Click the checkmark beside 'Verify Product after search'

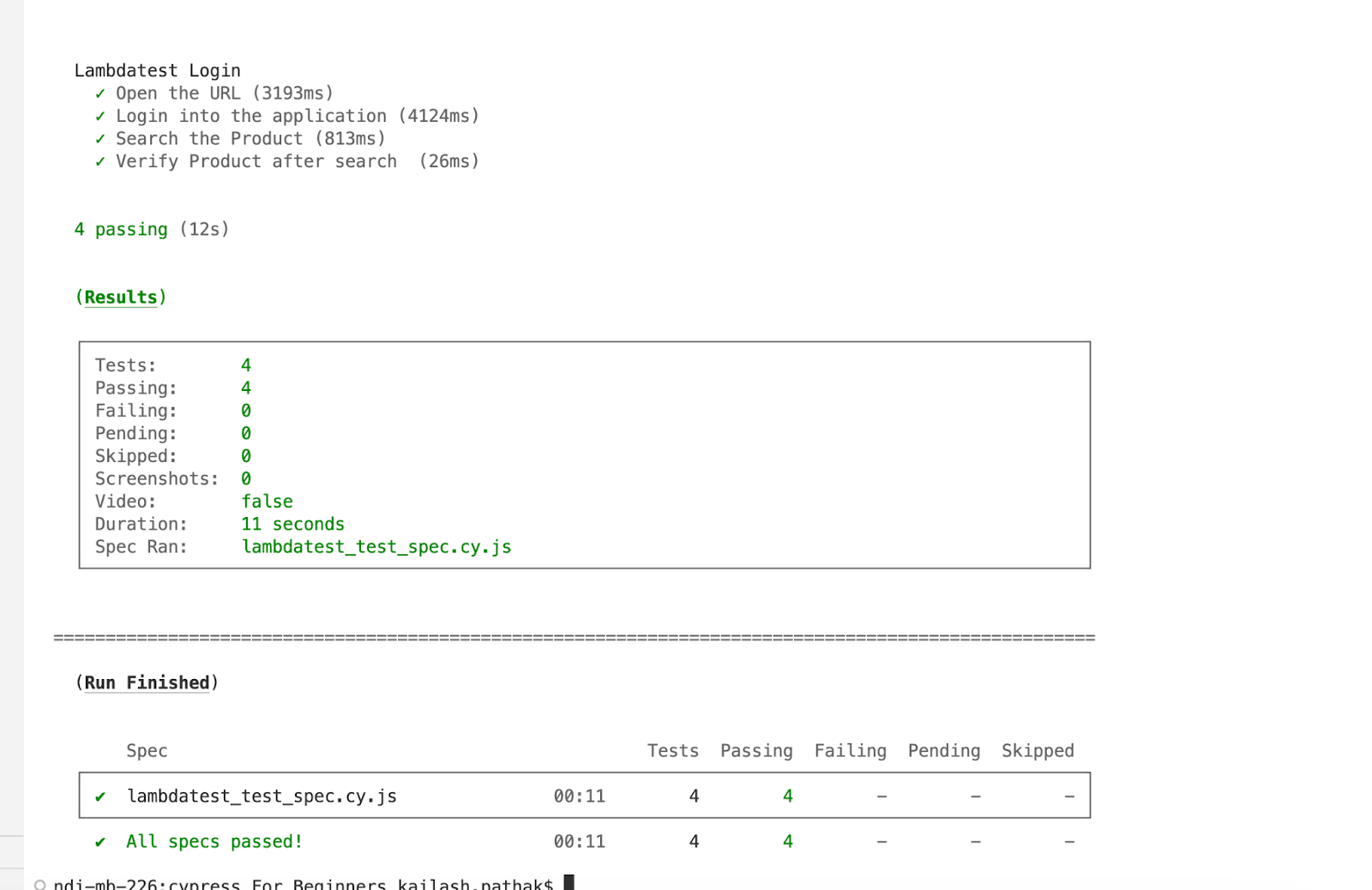click(100, 160)
